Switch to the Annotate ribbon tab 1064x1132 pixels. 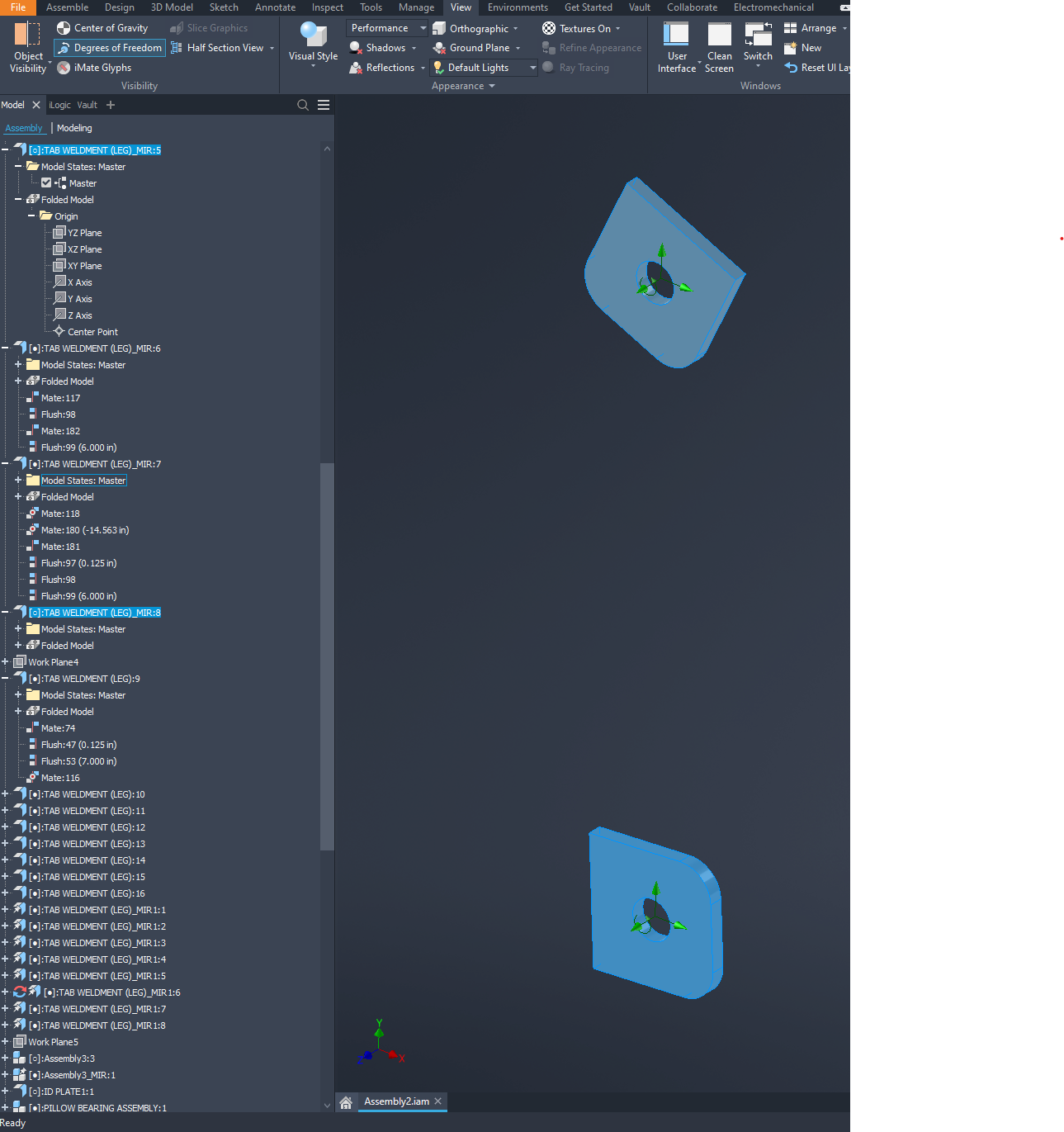pyautogui.click(x=275, y=7)
